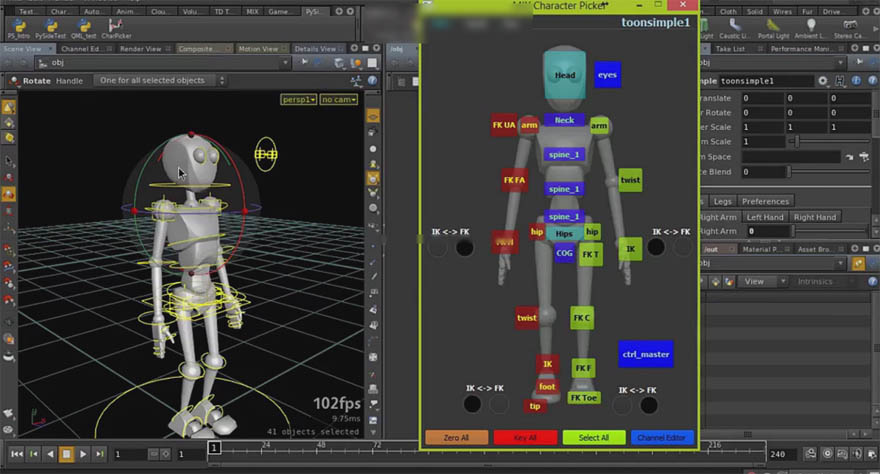Toggle left leg IK/FK filled circle
Image resolution: width=880 pixels, height=474 pixels.
[x=472, y=404]
